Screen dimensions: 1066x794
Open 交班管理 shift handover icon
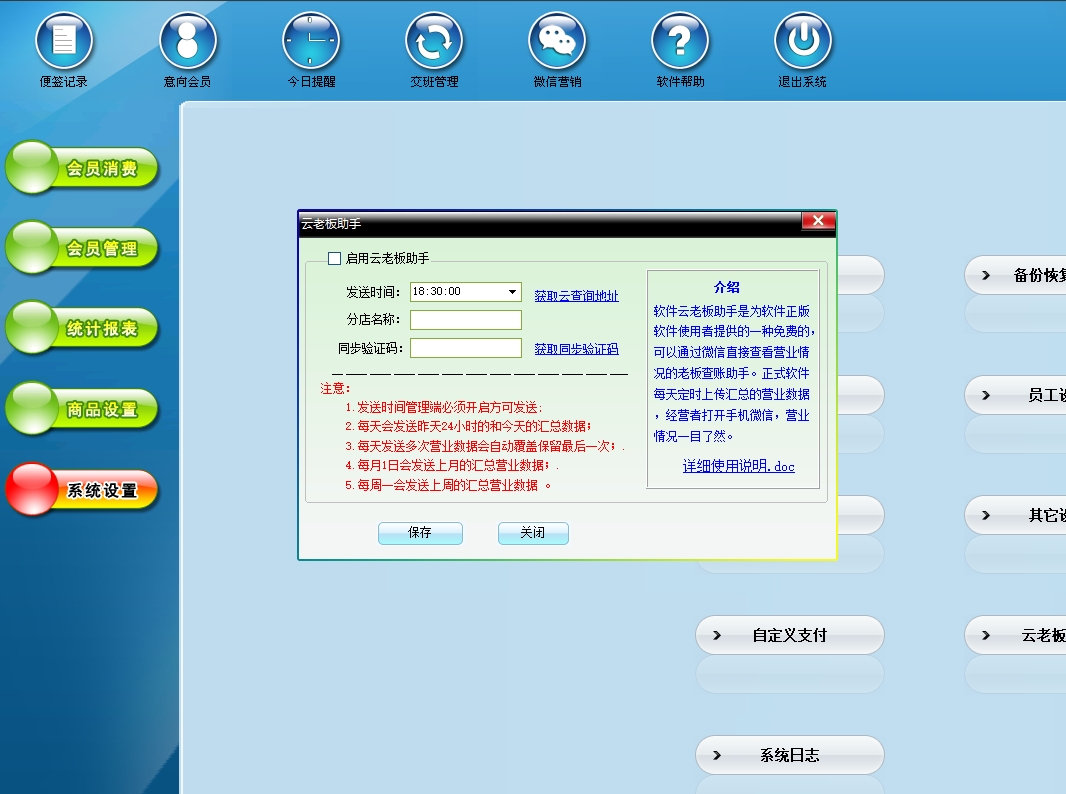[434, 42]
